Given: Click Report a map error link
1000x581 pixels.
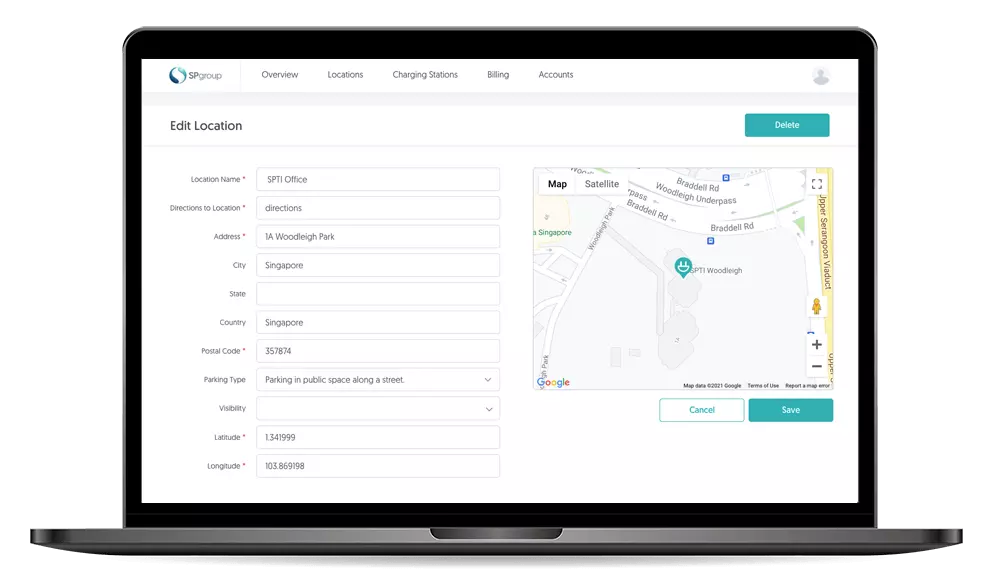Looking at the screenshot, I should 807,386.
